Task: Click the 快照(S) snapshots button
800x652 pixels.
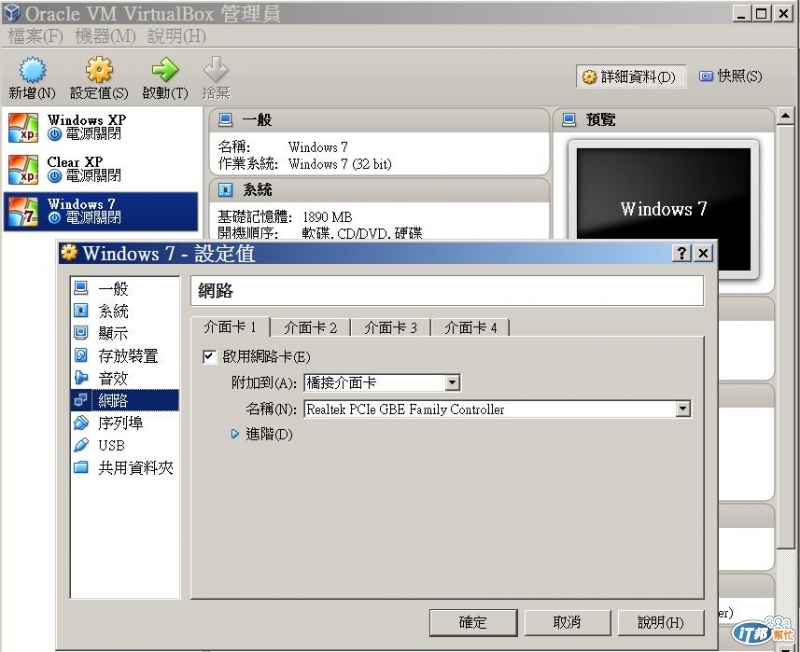Action: tap(731, 77)
